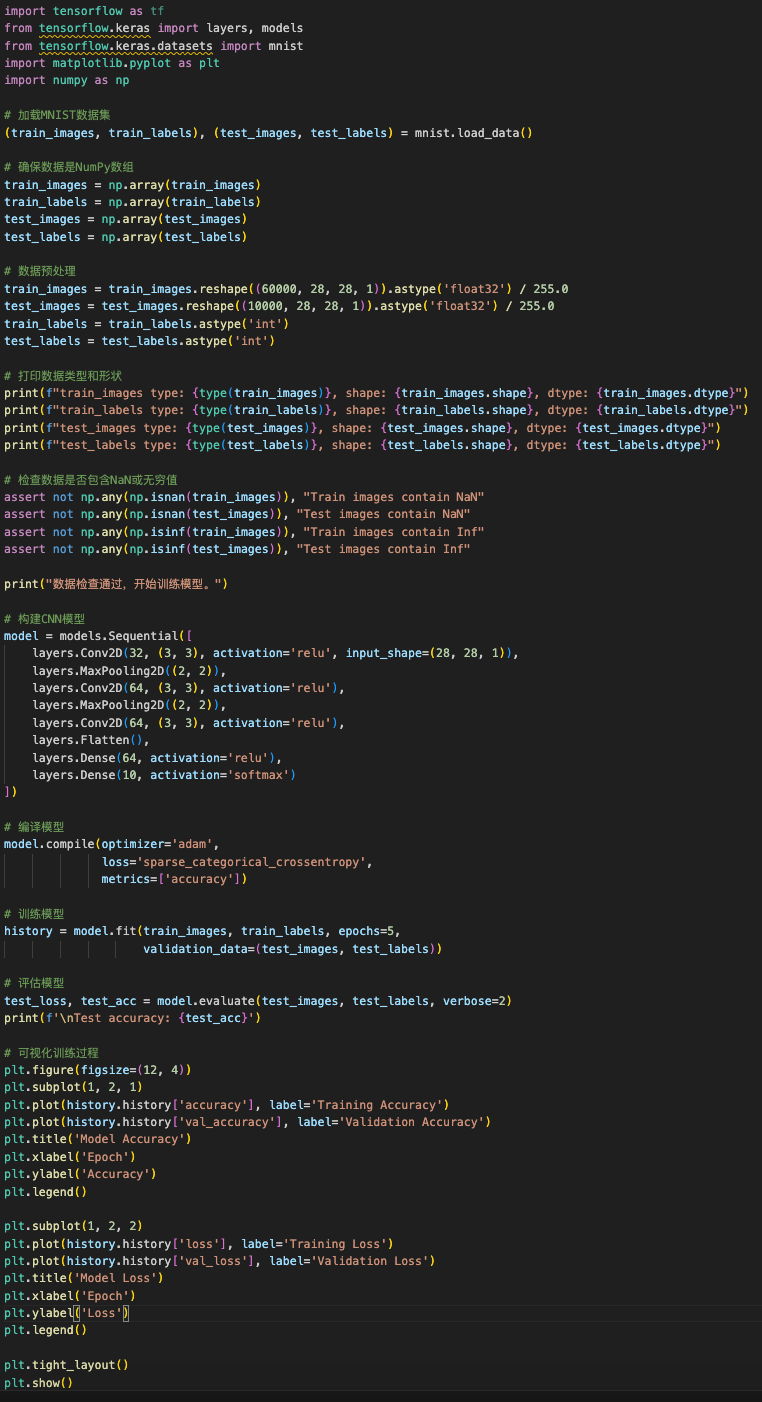Screen dimensions: 762x1402
Task: Click the line 'layers.Flatten(),'
Action: click(90, 740)
